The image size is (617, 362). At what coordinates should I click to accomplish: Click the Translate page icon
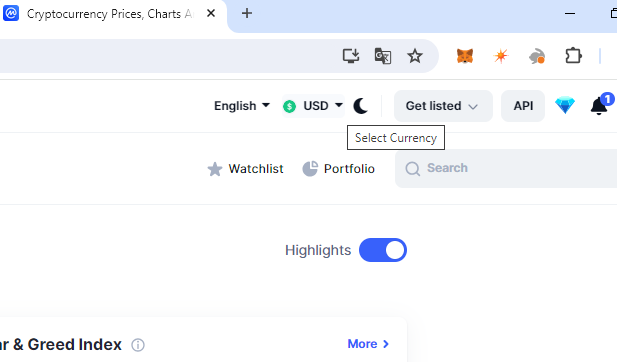pyautogui.click(x=382, y=56)
